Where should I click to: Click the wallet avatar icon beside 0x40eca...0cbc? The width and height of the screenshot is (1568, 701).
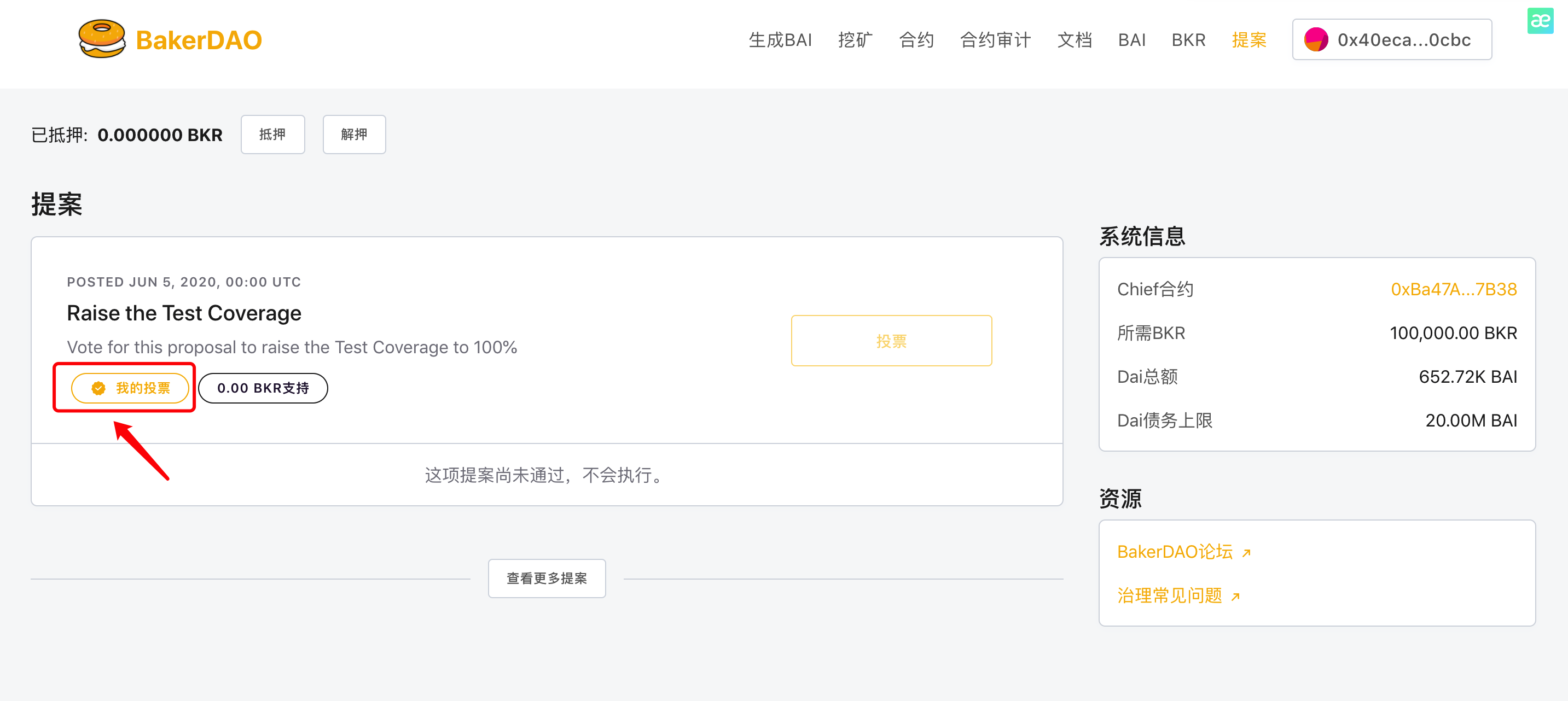[1316, 39]
